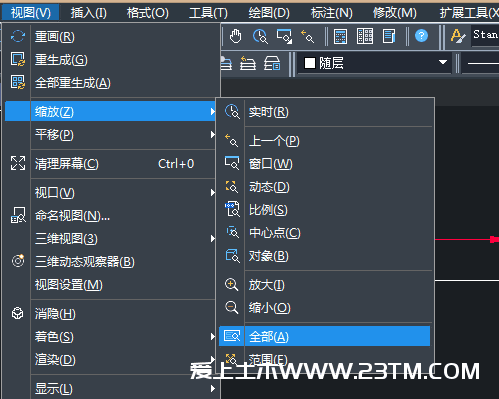Image resolution: width=499 pixels, height=399 pixels.
Task: Open the Standard text style box
Action: tap(485, 35)
